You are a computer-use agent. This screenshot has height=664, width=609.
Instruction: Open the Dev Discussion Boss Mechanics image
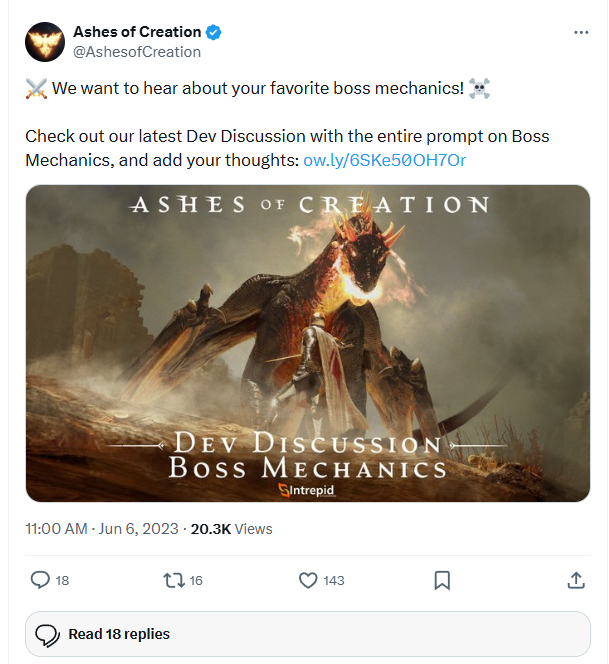(x=308, y=343)
